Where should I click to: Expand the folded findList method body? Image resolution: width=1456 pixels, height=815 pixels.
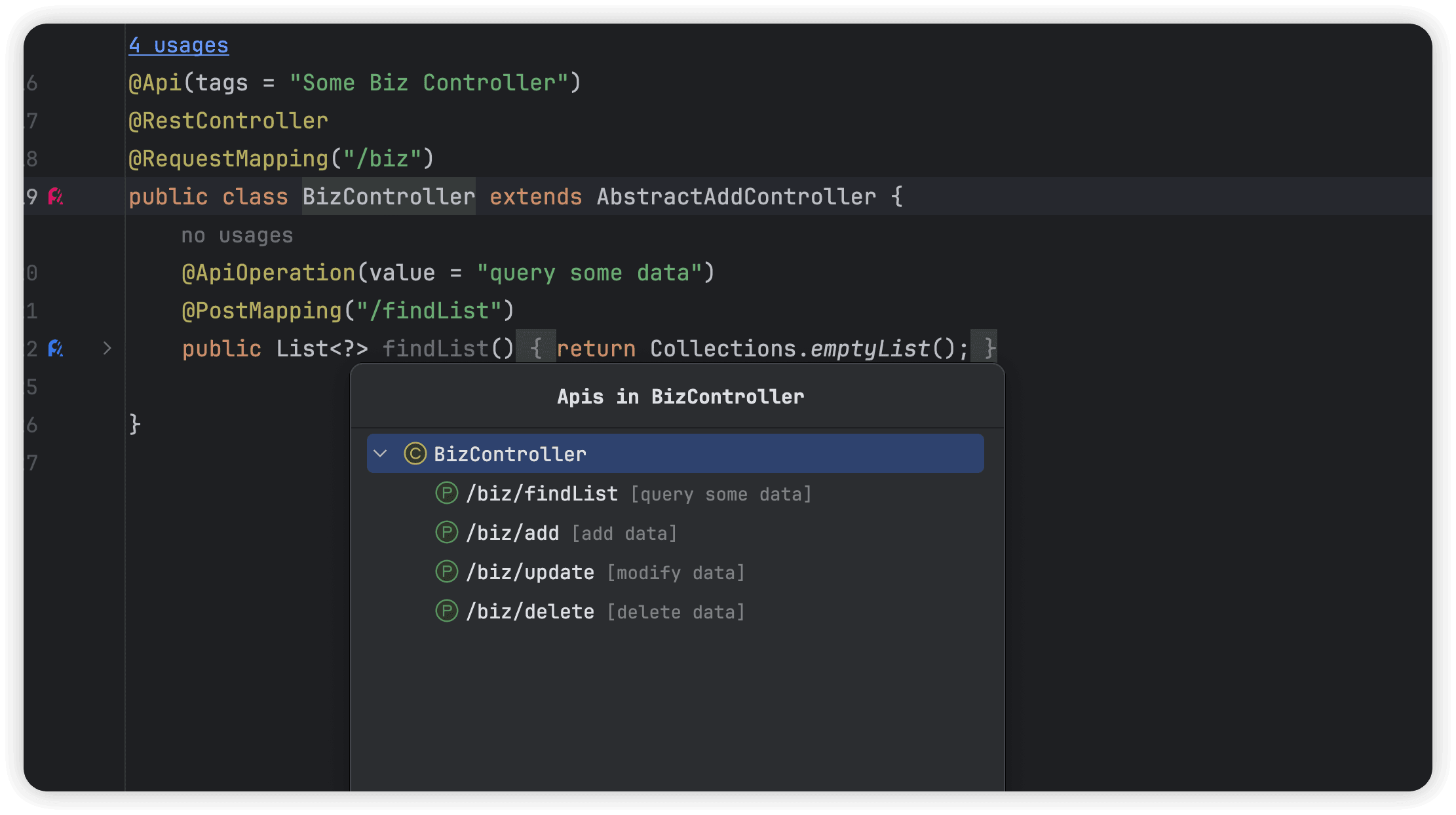click(107, 349)
